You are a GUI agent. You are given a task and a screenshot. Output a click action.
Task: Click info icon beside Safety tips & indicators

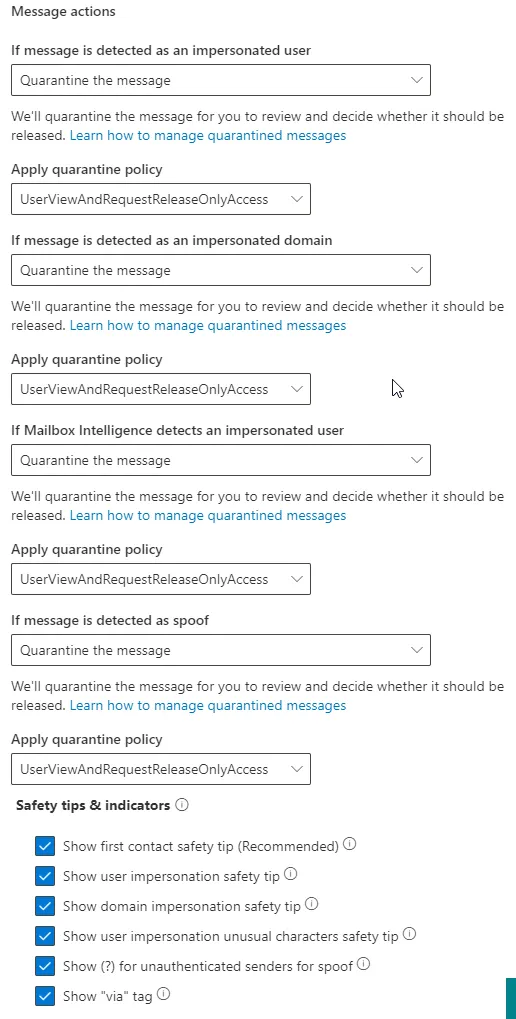click(182, 805)
